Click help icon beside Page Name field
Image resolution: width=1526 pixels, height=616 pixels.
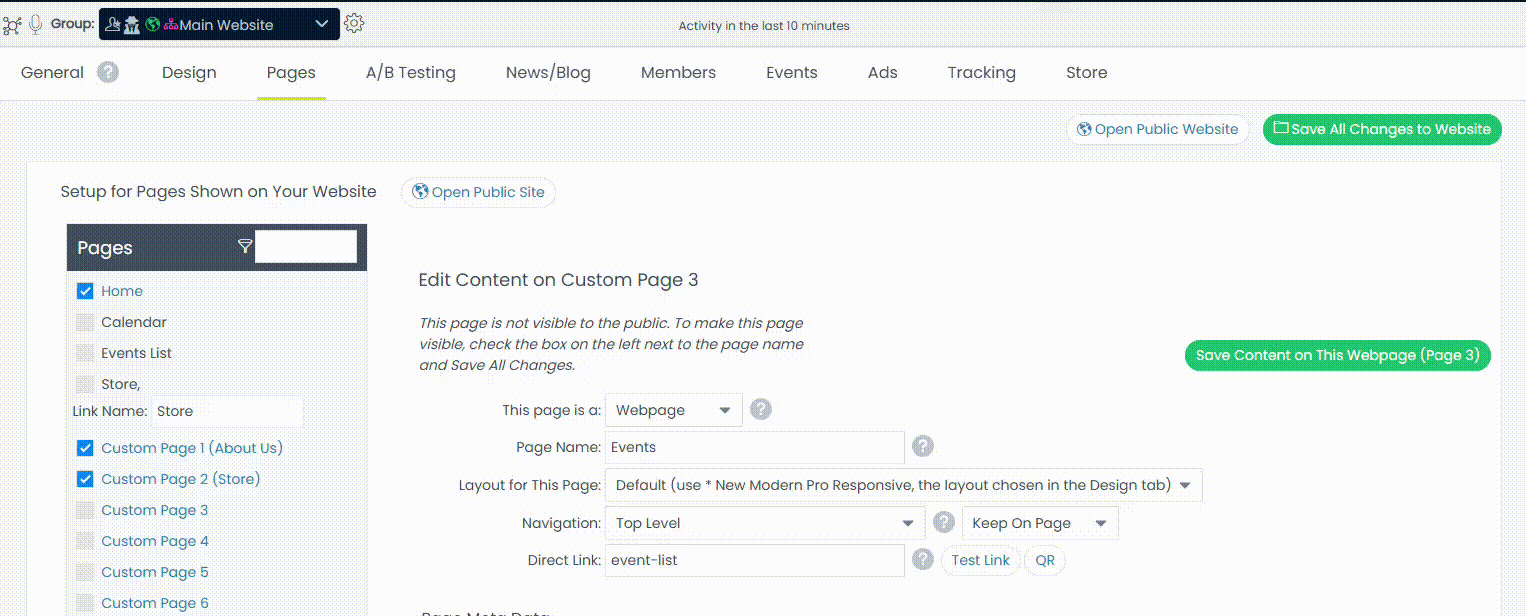923,446
